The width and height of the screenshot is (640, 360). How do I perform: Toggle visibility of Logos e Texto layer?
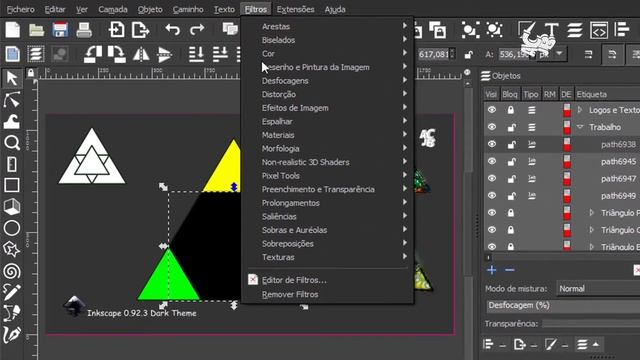pyautogui.click(x=492, y=110)
